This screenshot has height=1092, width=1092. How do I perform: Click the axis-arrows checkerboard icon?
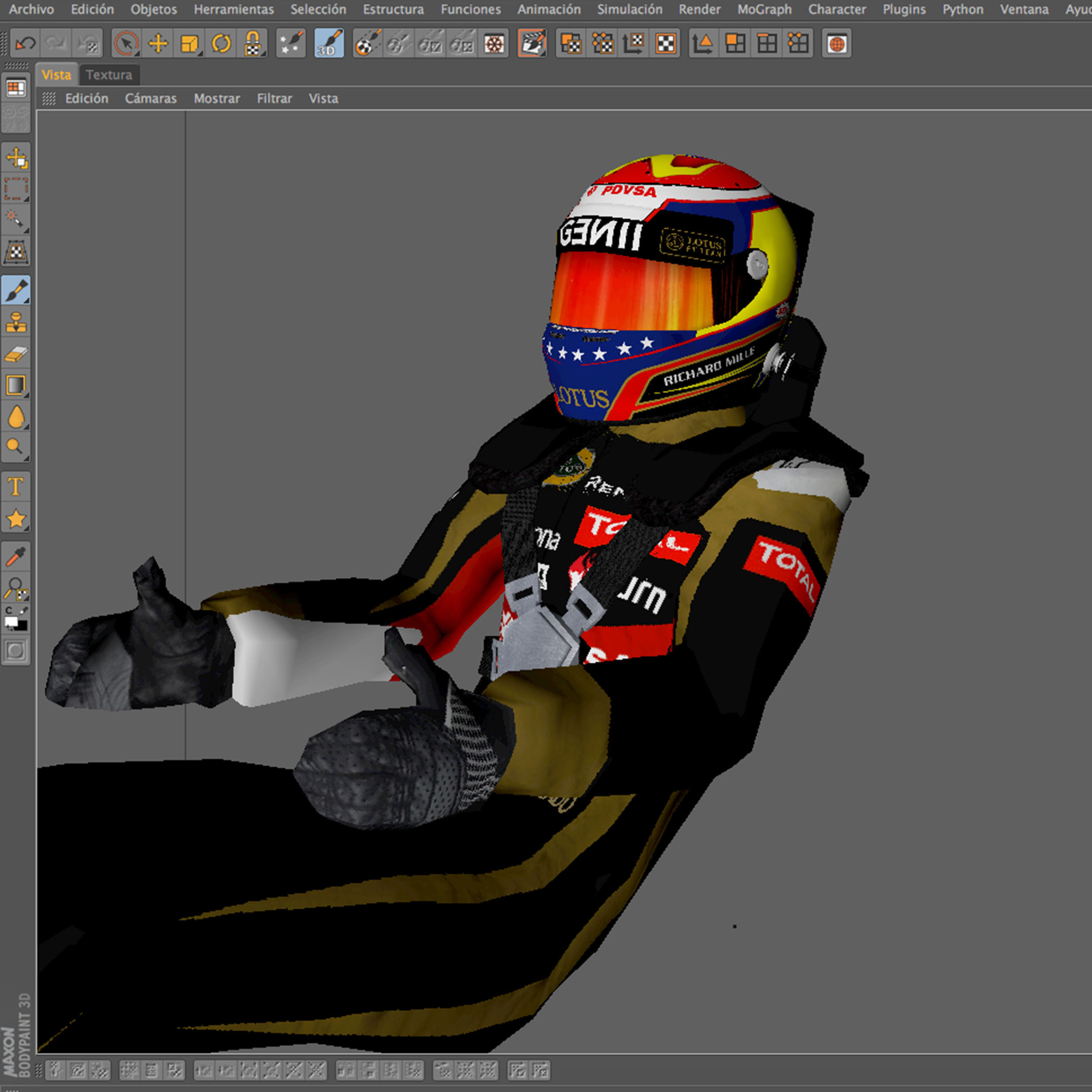pos(634,44)
